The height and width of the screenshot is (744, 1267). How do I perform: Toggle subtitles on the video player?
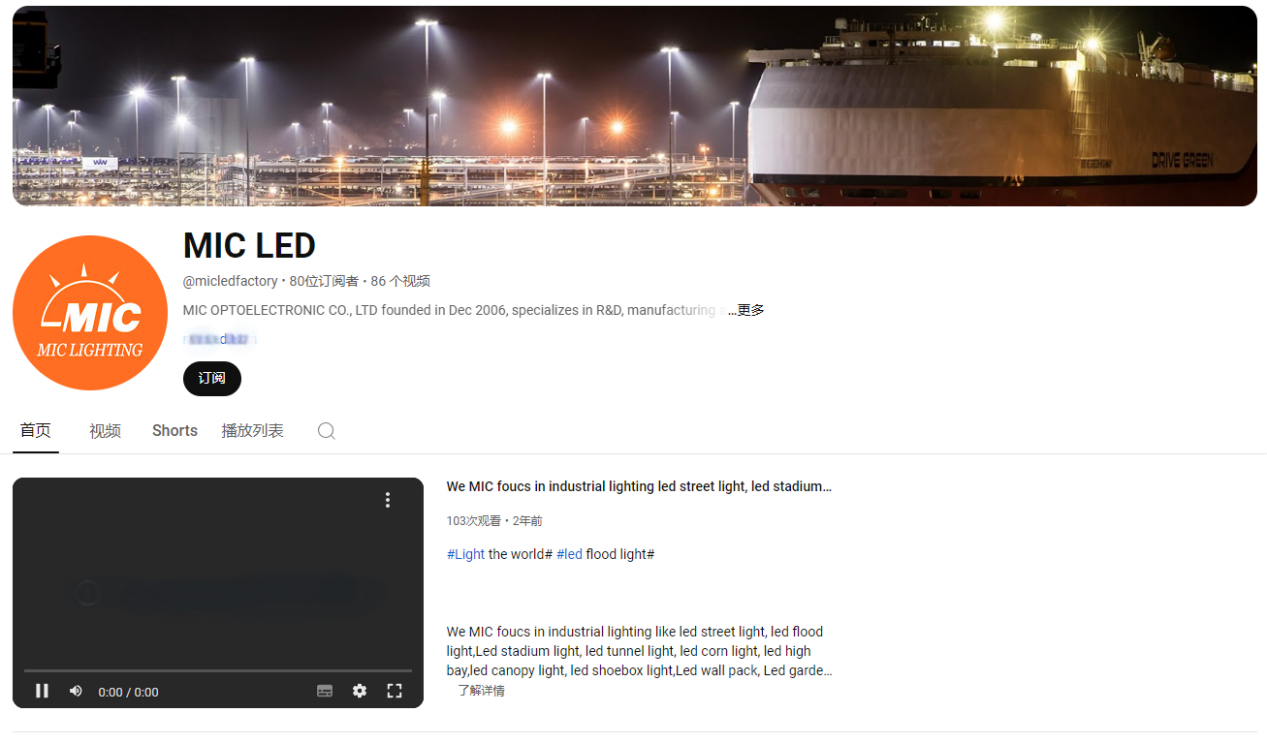tap(325, 691)
